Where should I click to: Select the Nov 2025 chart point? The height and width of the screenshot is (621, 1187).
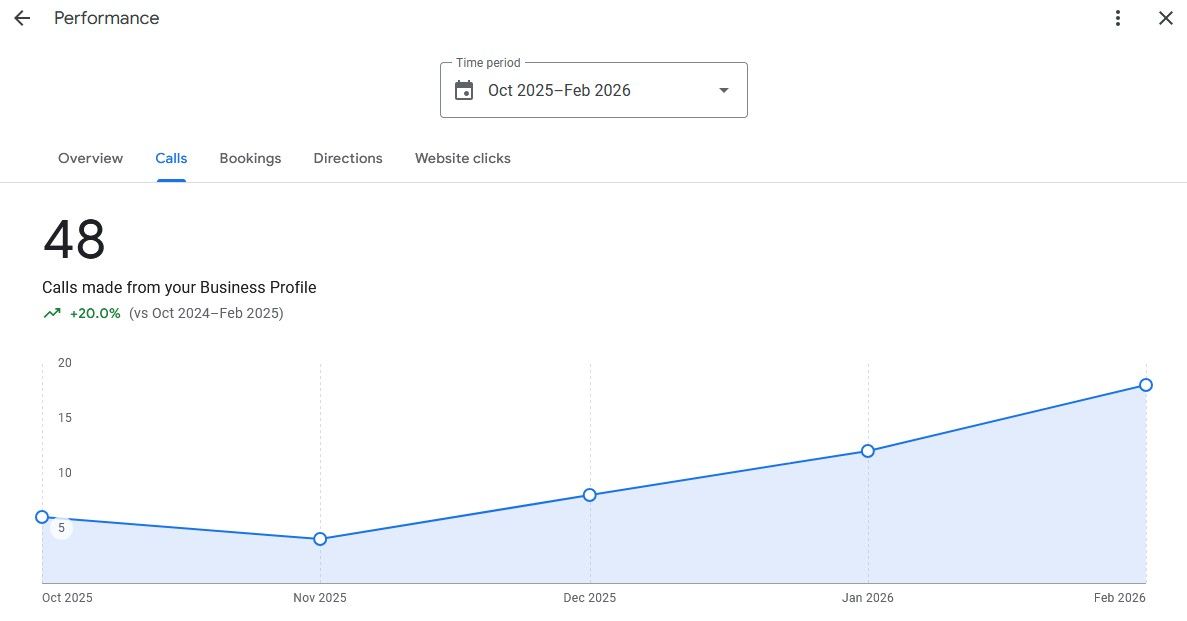(320, 539)
